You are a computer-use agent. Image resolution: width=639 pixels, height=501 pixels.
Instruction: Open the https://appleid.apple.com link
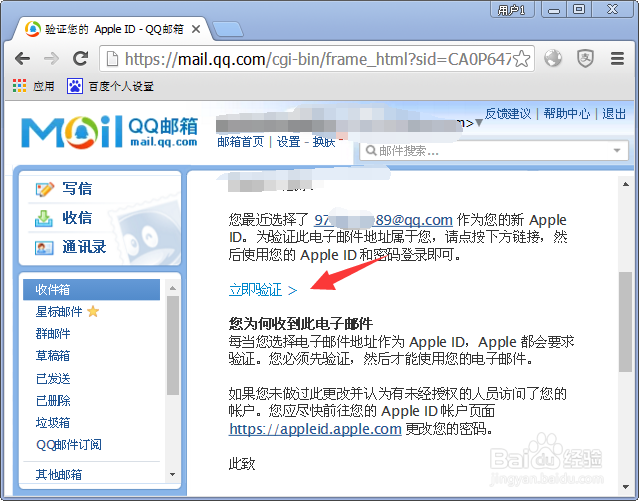pyautogui.click(x=315, y=429)
